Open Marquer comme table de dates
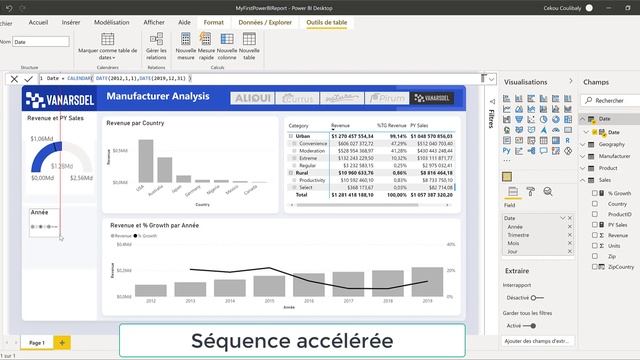Viewport: 640px width, 360px height. pyautogui.click(x=107, y=46)
